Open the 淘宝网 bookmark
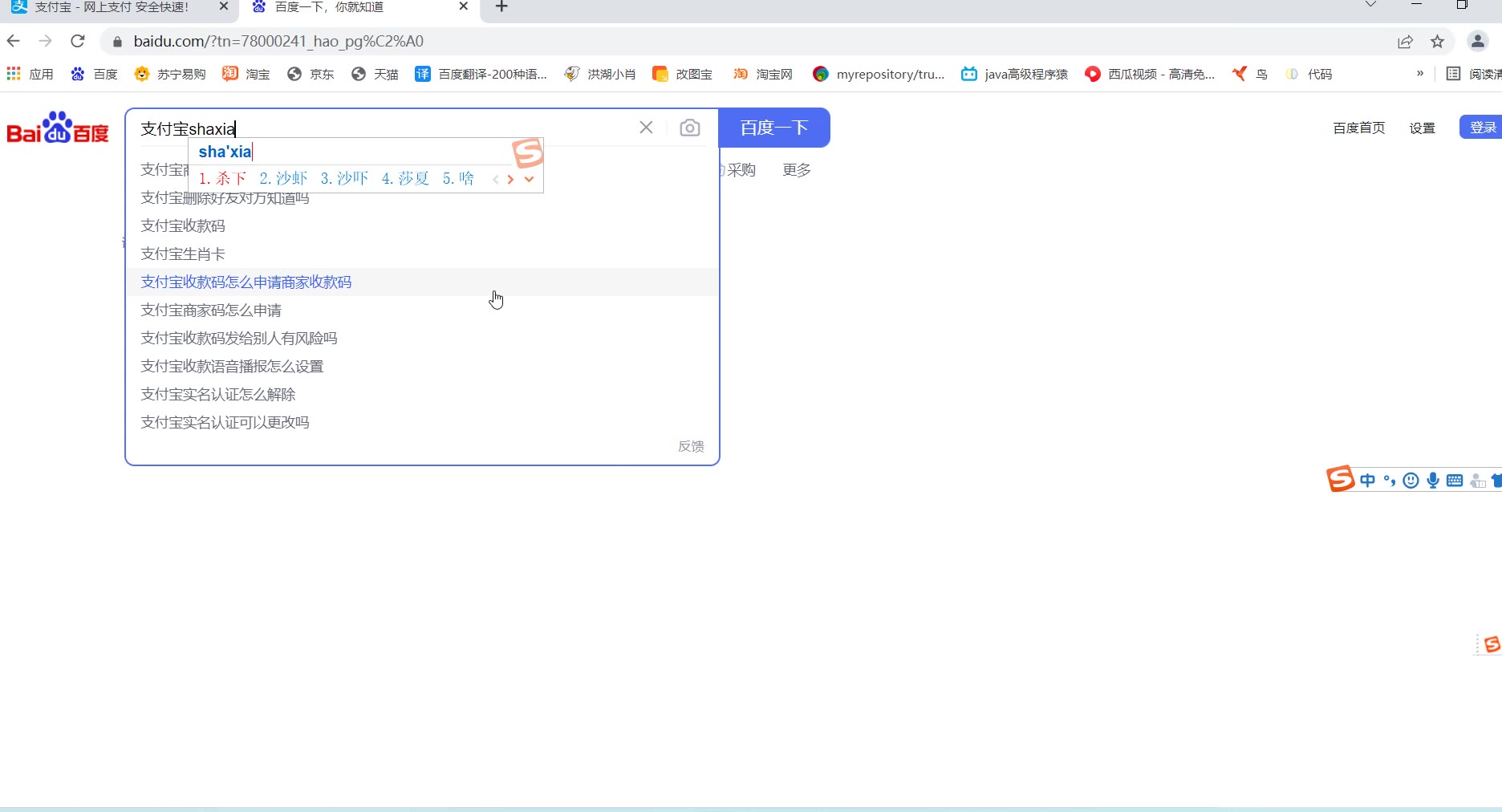Viewport: 1502px width, 812px height. 763,74
